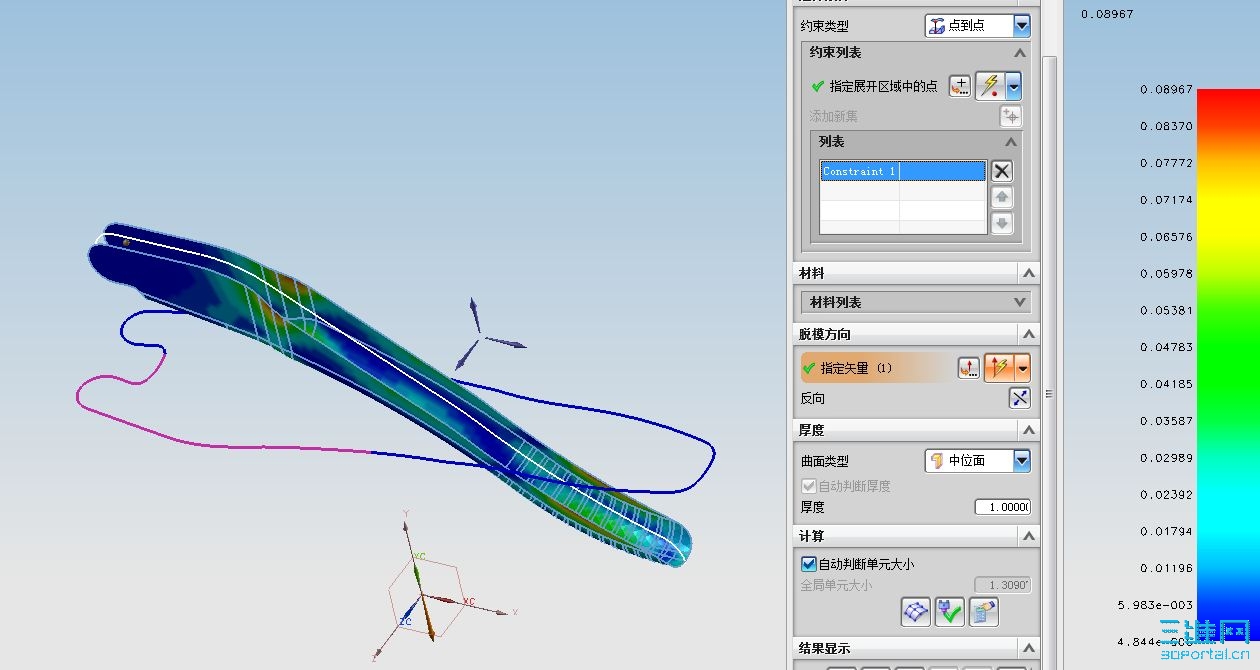This screenshot has height=670, width=1260.
Task: Collapse the 厚度 section
Action: click(x=1028, y=430)
